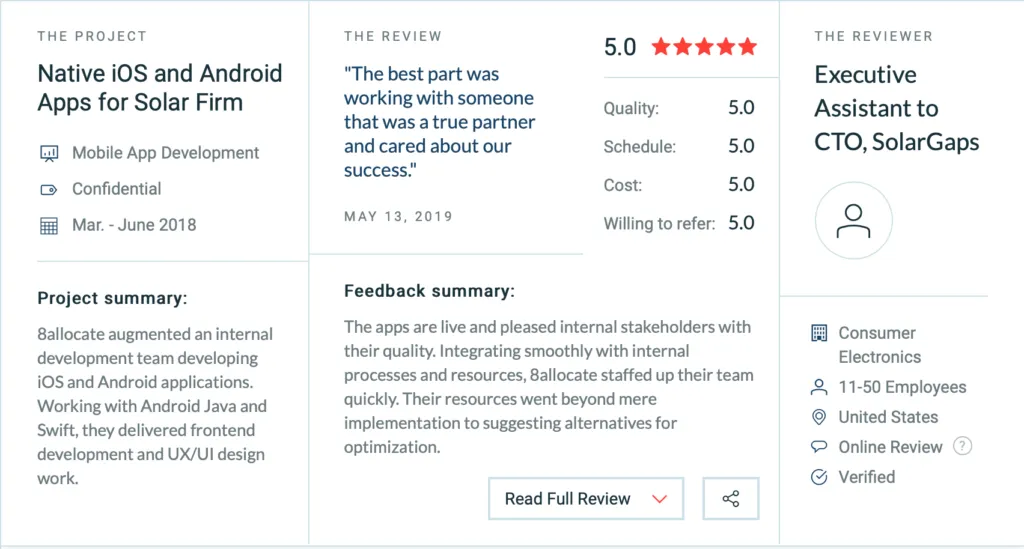1024x549 pixels.
Task: Click the Willing to refer score
Action: [741, 223]
